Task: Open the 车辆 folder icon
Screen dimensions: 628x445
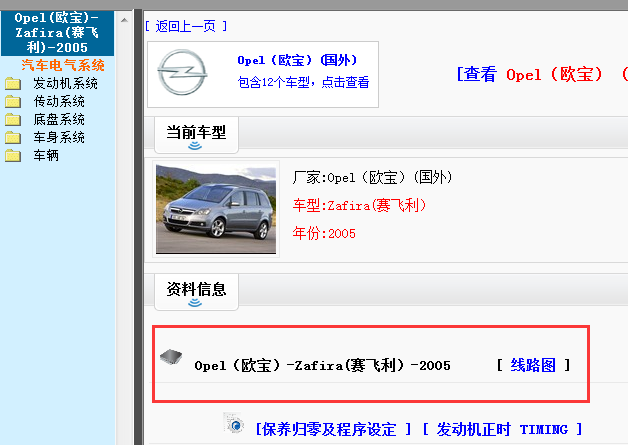Action: coord(13,155)
